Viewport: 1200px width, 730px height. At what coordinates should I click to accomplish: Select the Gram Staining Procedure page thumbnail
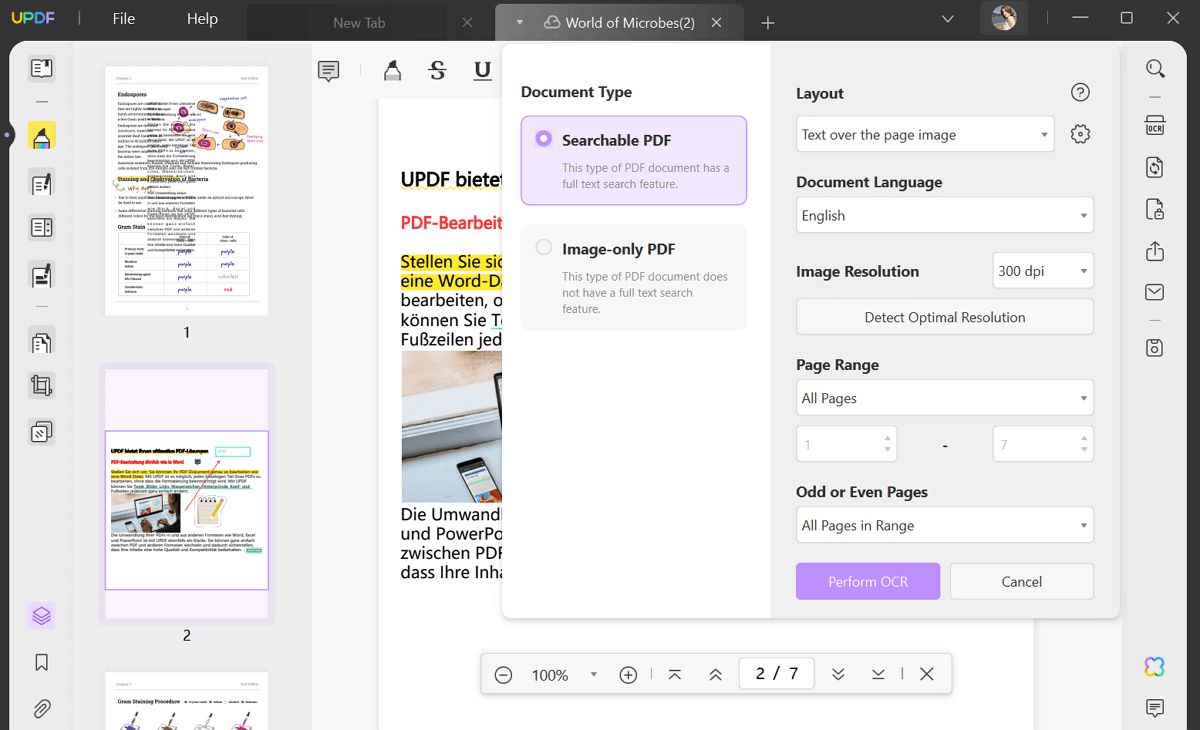pyautogui.click(x=187, y=700)
